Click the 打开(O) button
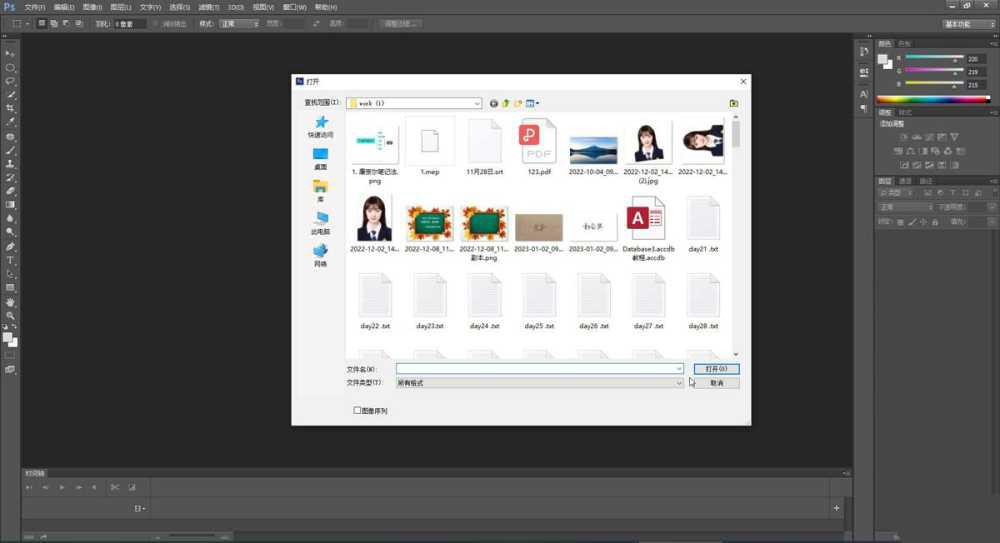This screenshot has height=543, width=1000. point(716,369)
